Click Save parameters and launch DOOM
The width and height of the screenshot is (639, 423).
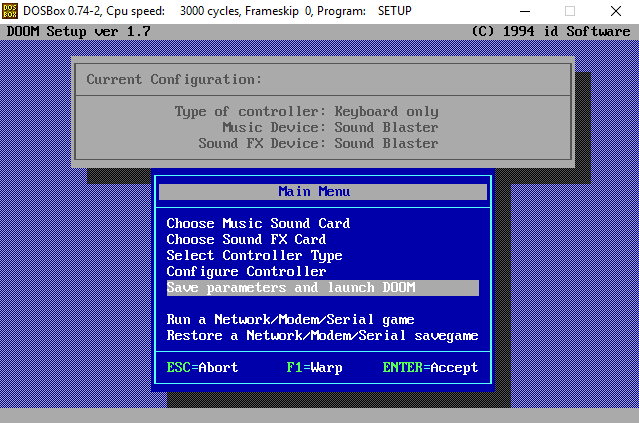click(323, 288)
